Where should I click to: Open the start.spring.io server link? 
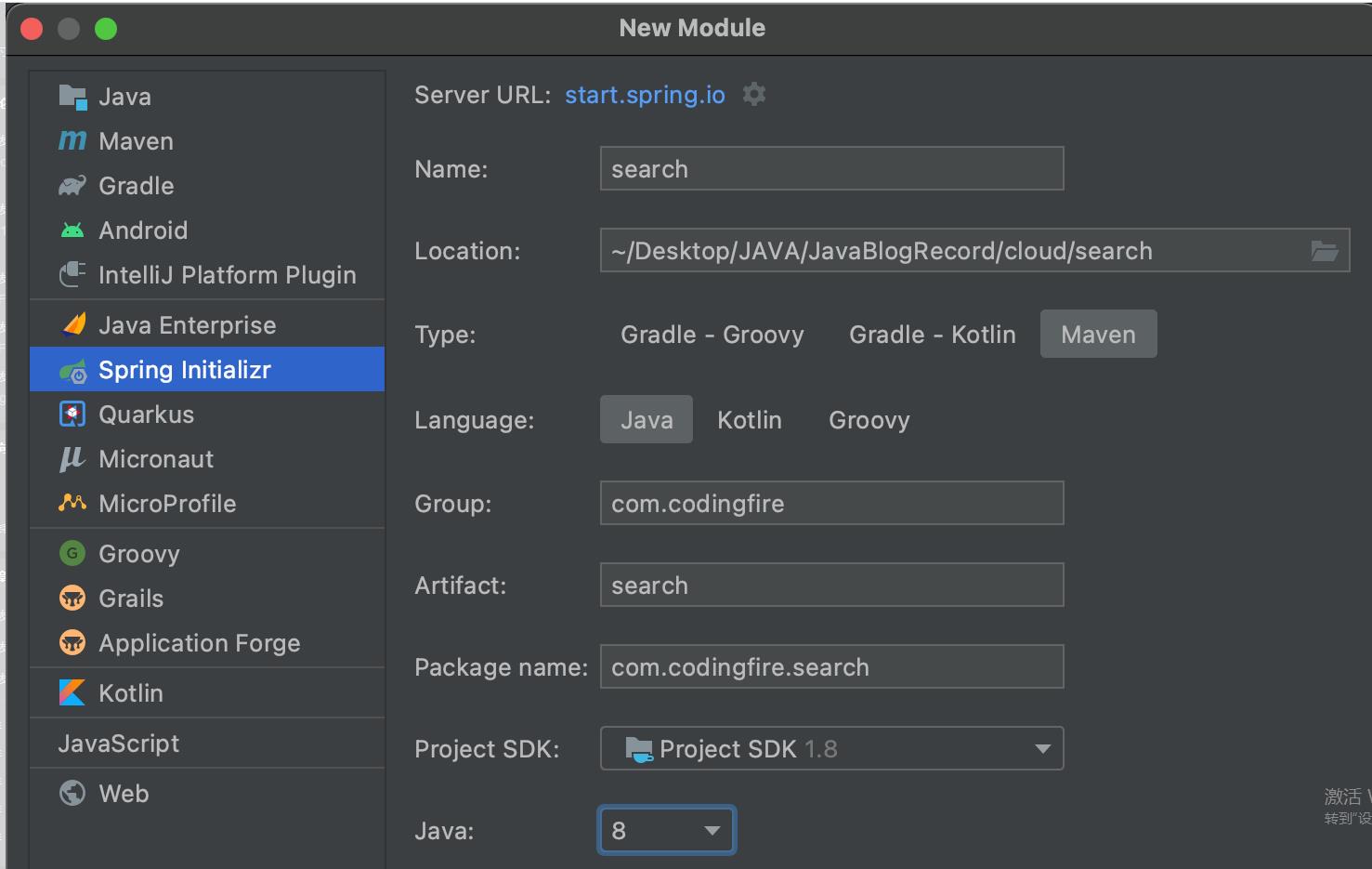645,95
